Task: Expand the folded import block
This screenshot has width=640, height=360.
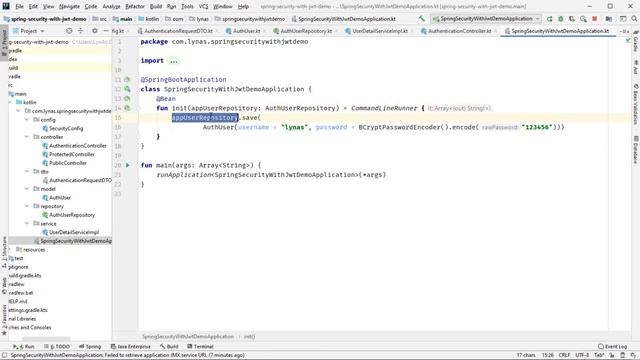Action: [174, 61]
